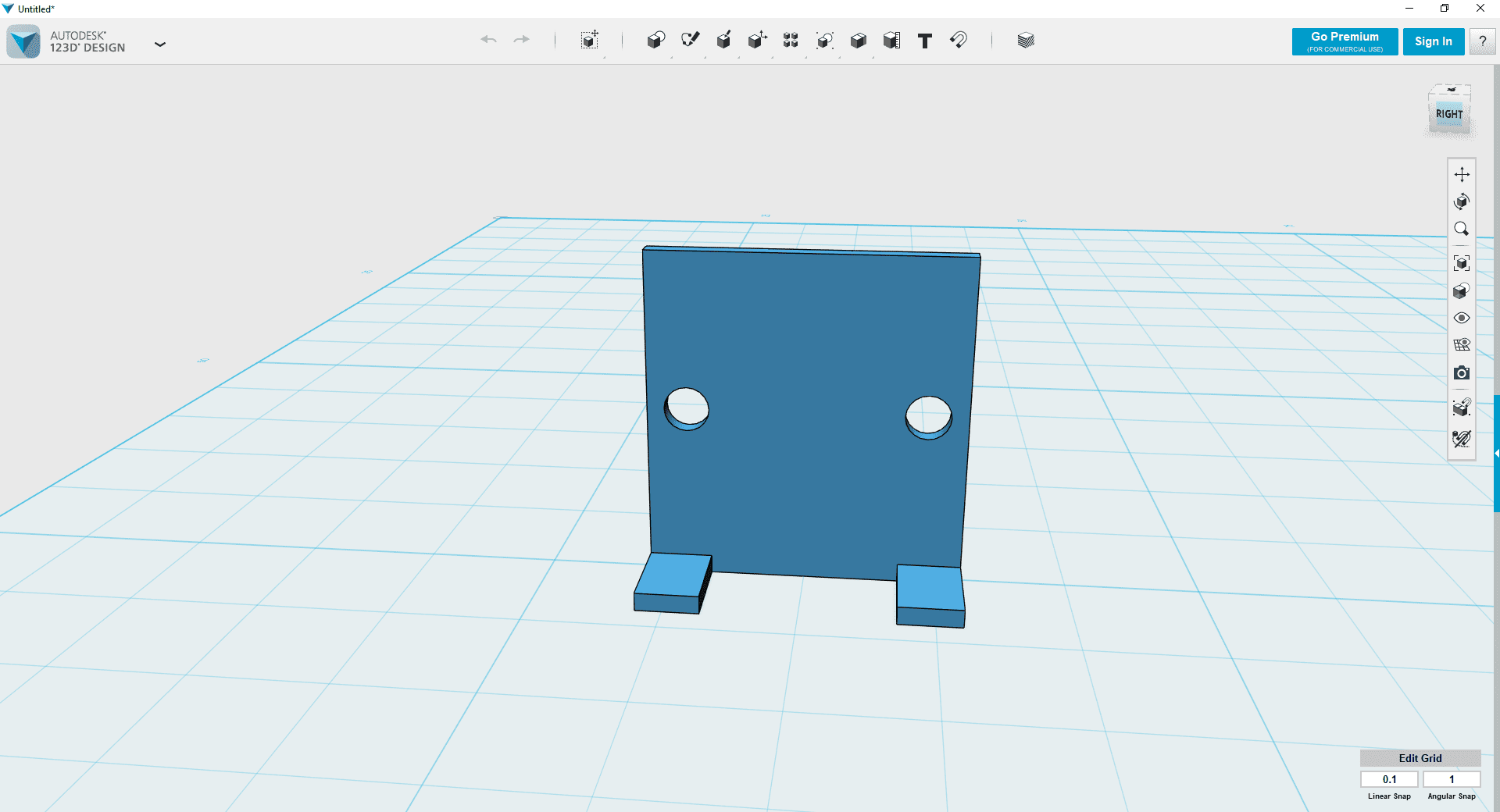The width and height of the screenshot is (1500, 812).
Task: Toggle visibility eye icon
Action: tap(1462, 318)
